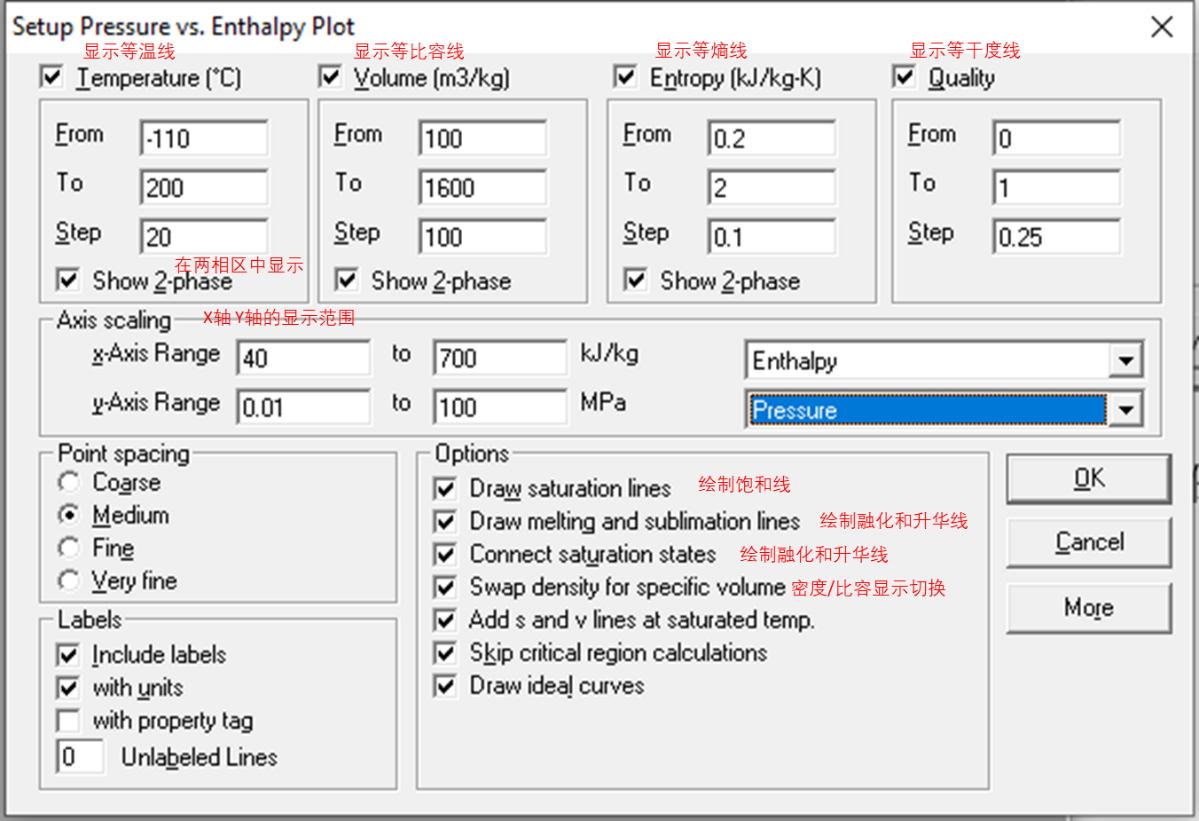Uncheck Show 2-phase in the Temperature section
The image size is (1199, 821).
[66, 280]
